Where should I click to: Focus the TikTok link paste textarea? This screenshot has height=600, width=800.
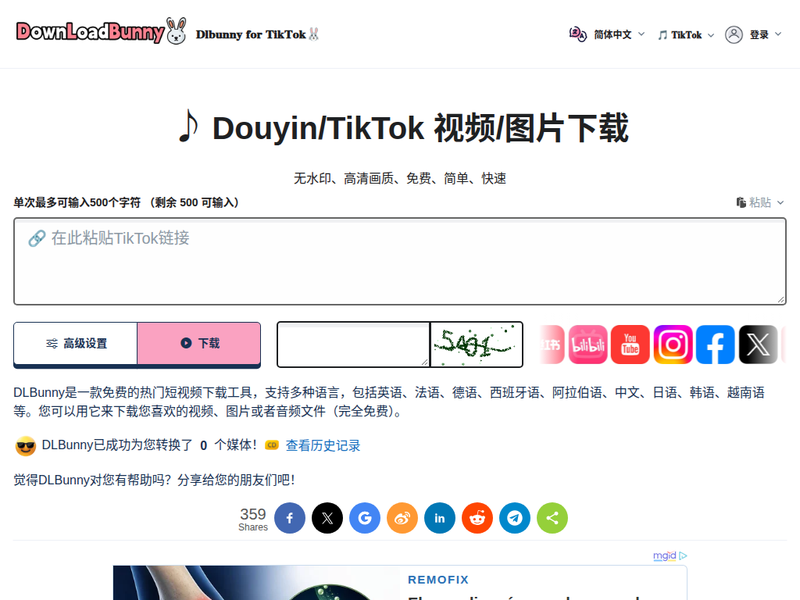400,261
